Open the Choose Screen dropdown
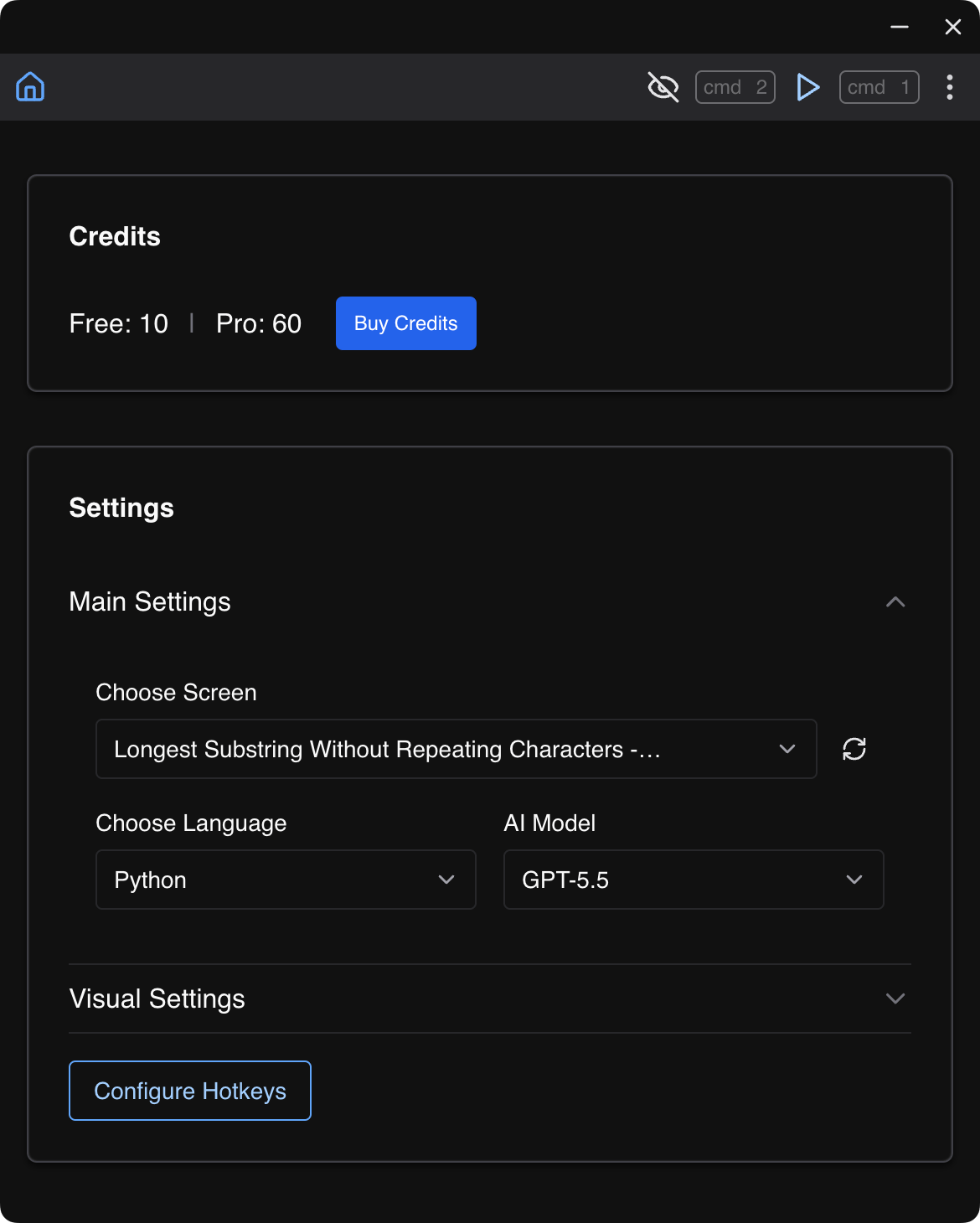 point(456,749)
